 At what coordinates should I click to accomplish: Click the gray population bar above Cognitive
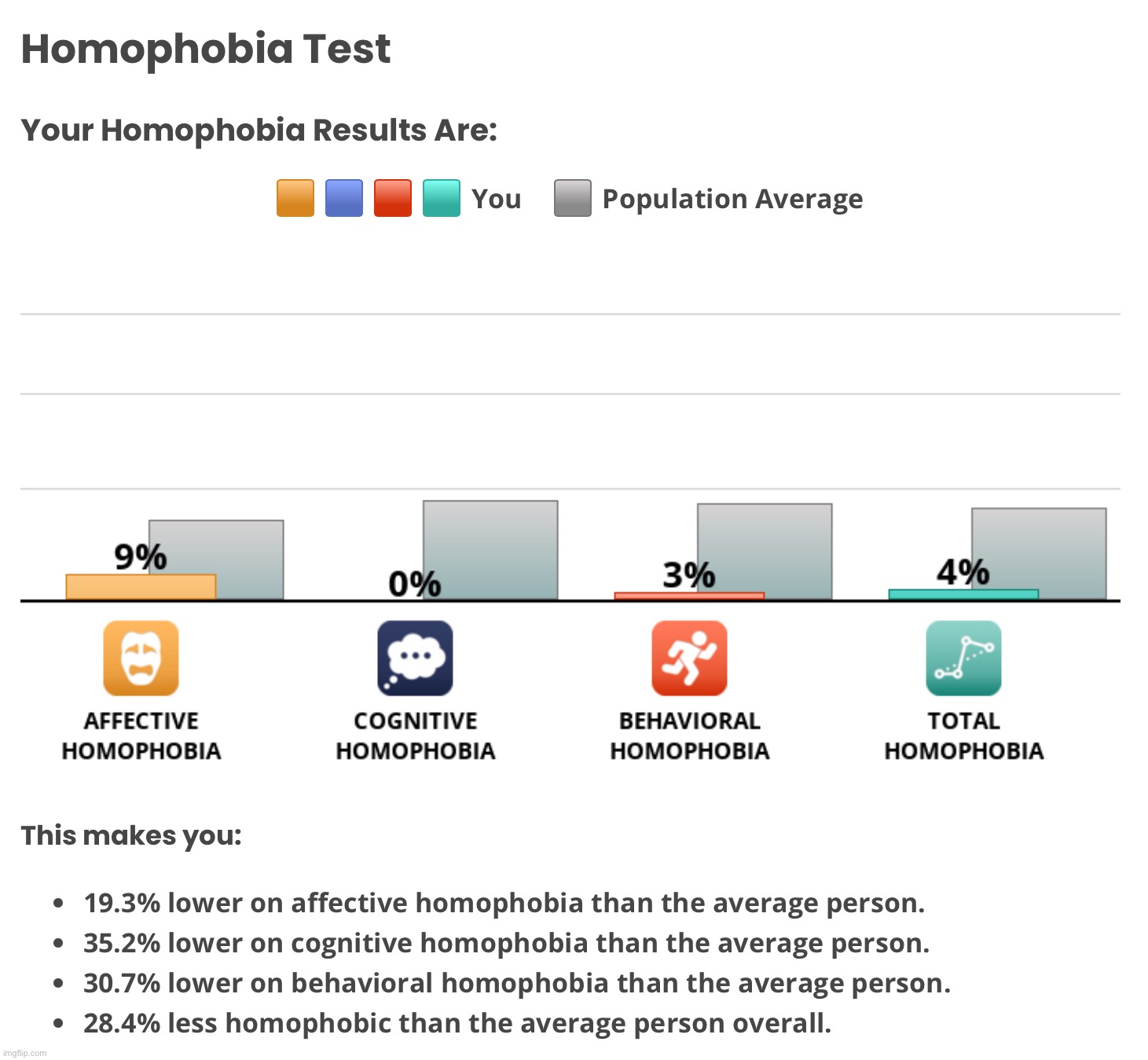tap(490, 550)
